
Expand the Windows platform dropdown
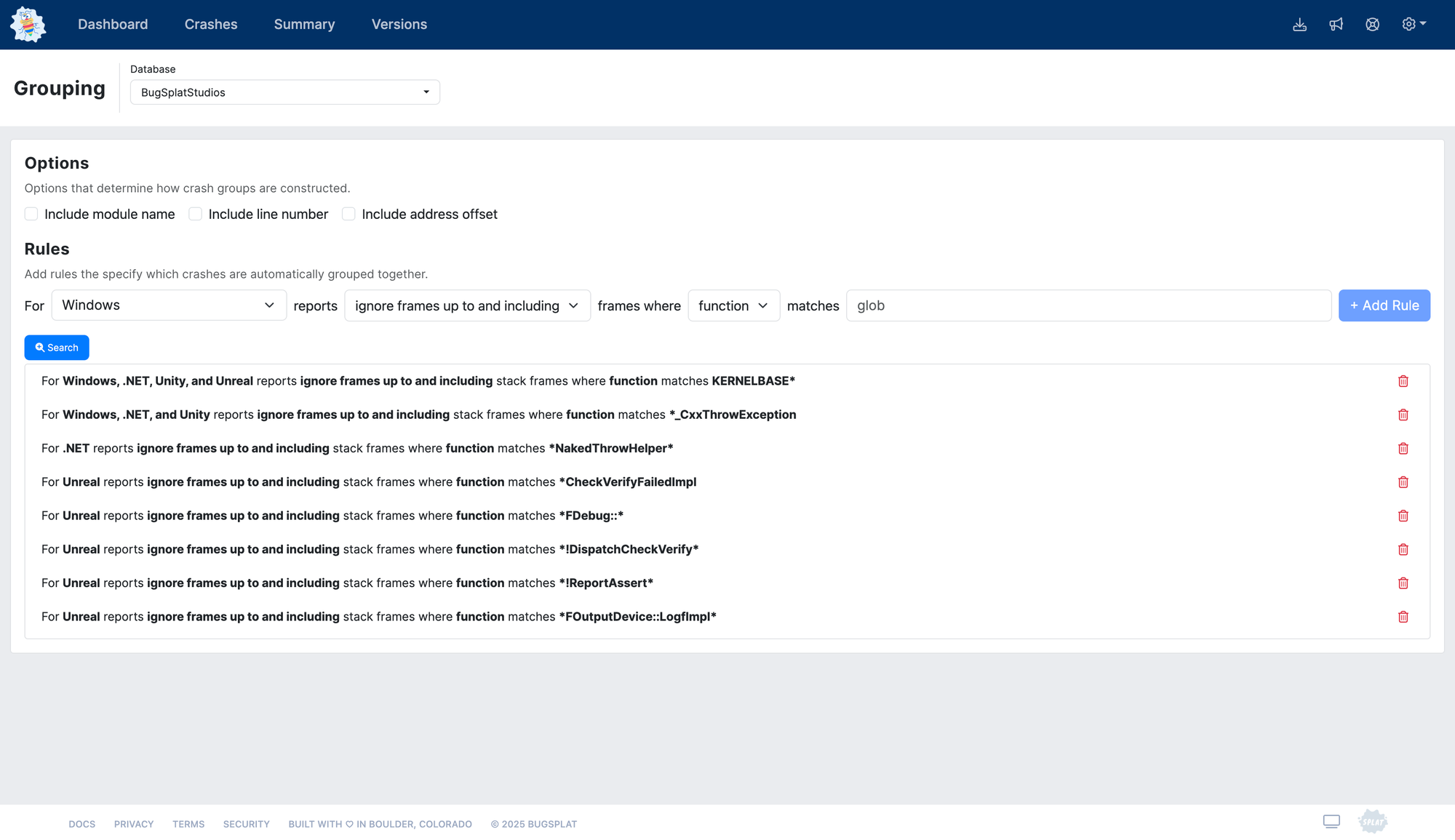(x=169, y=305)
